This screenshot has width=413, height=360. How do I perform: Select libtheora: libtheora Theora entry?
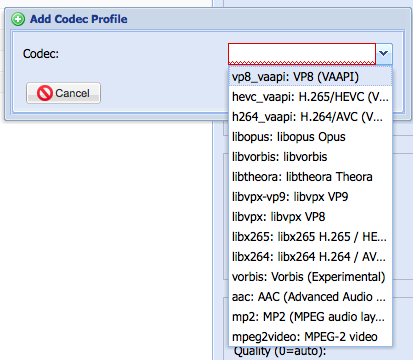(x=310, y=177)
